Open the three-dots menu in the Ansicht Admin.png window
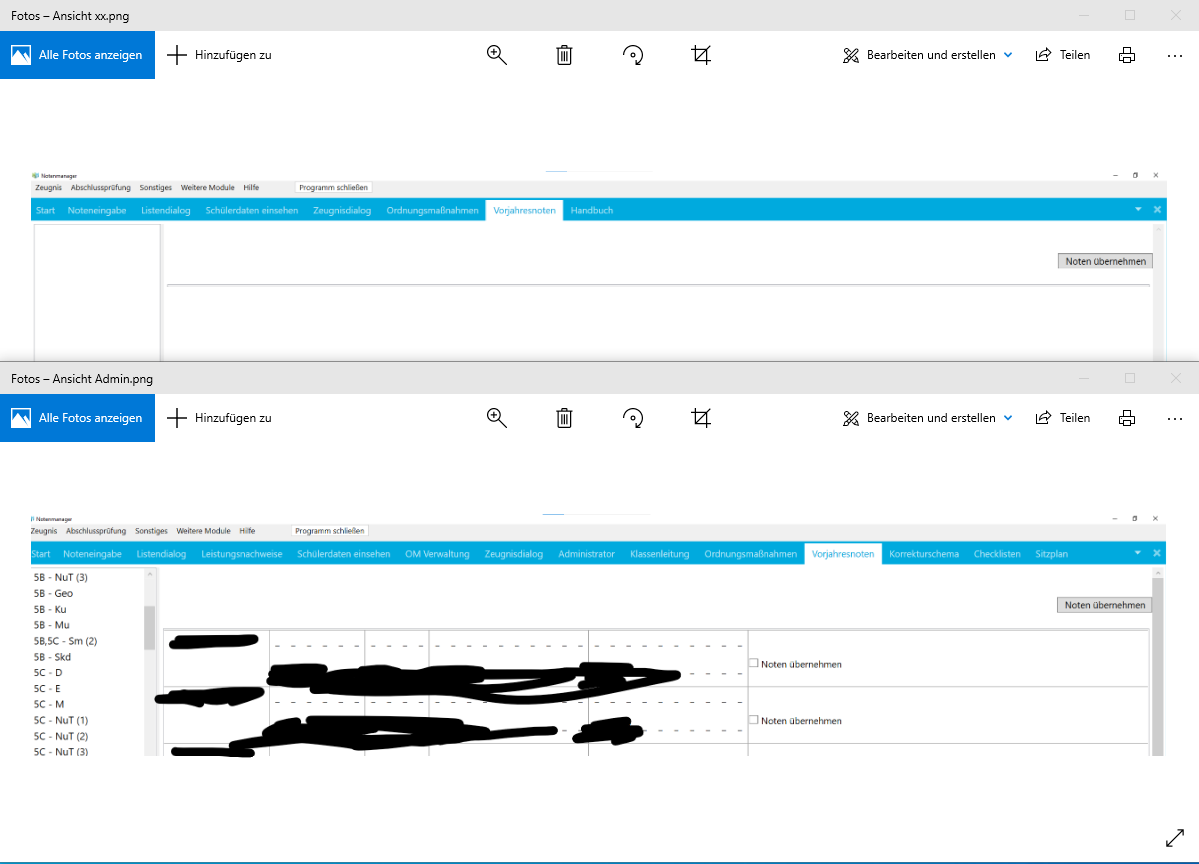This screenshot has width=1199, height=864. 1175,418
